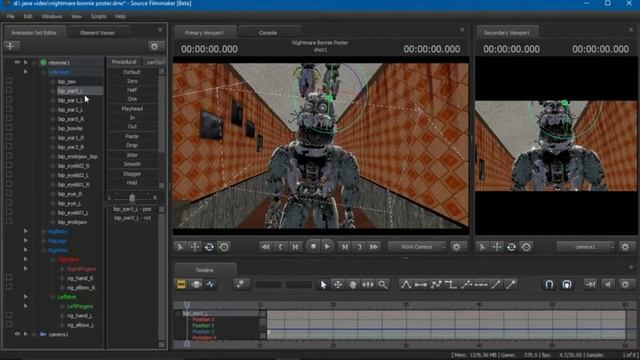Pick the move tool under Primary Viewport

[x=195, y=247]
